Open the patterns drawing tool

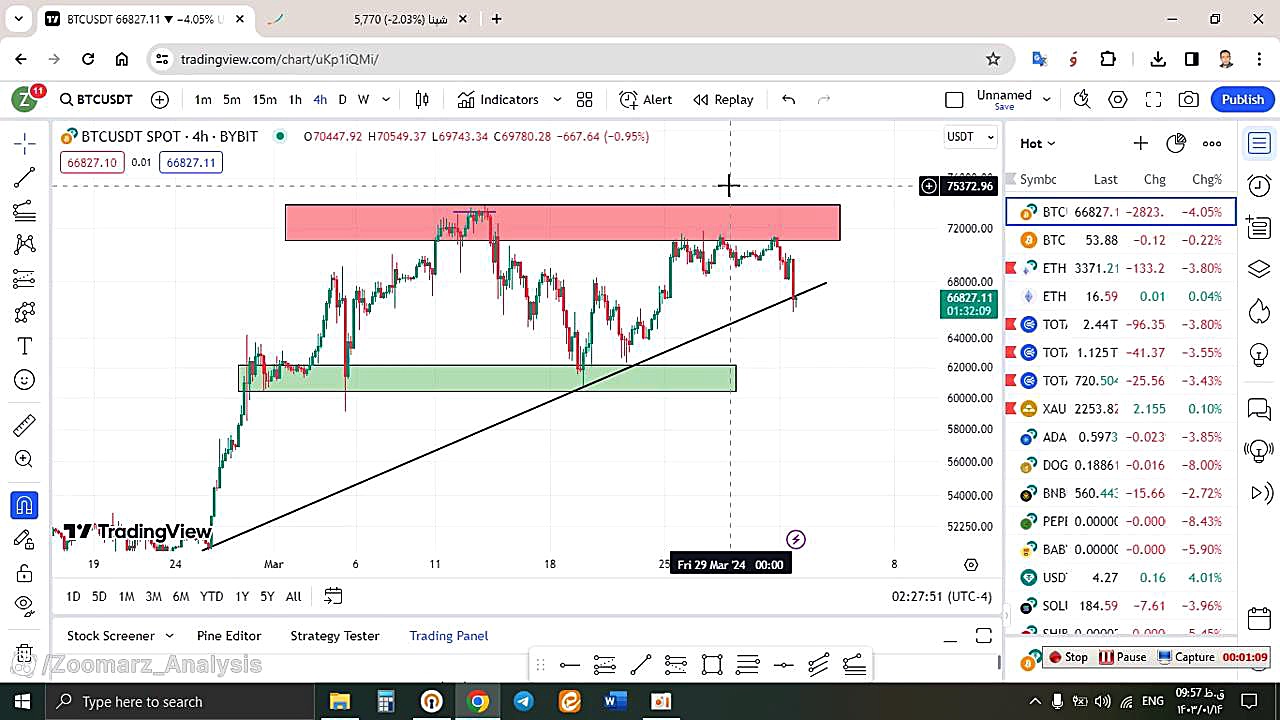(25, 244)
